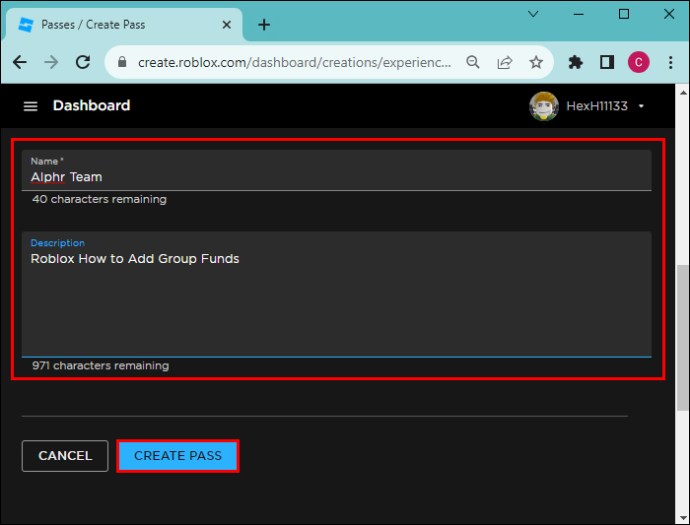Expand the HexH11133 account dropdown
This screenshot has height=525, width=690.
pos(641,106)
